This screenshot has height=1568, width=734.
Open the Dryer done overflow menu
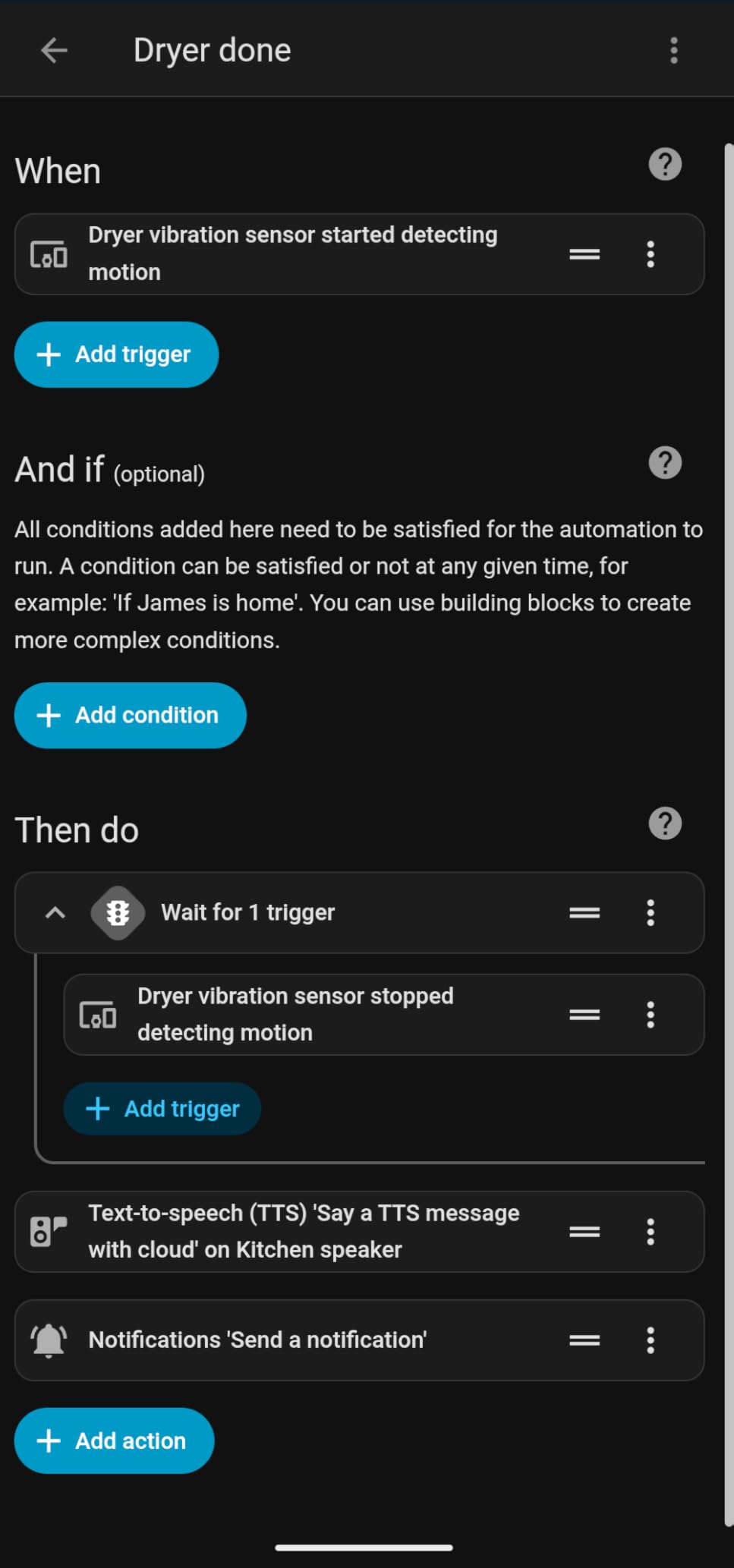[673, 51]
